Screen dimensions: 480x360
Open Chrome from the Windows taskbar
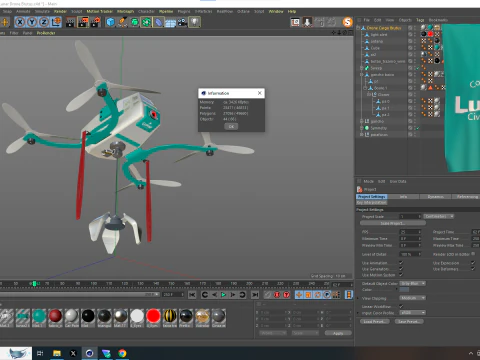[122, 353]
